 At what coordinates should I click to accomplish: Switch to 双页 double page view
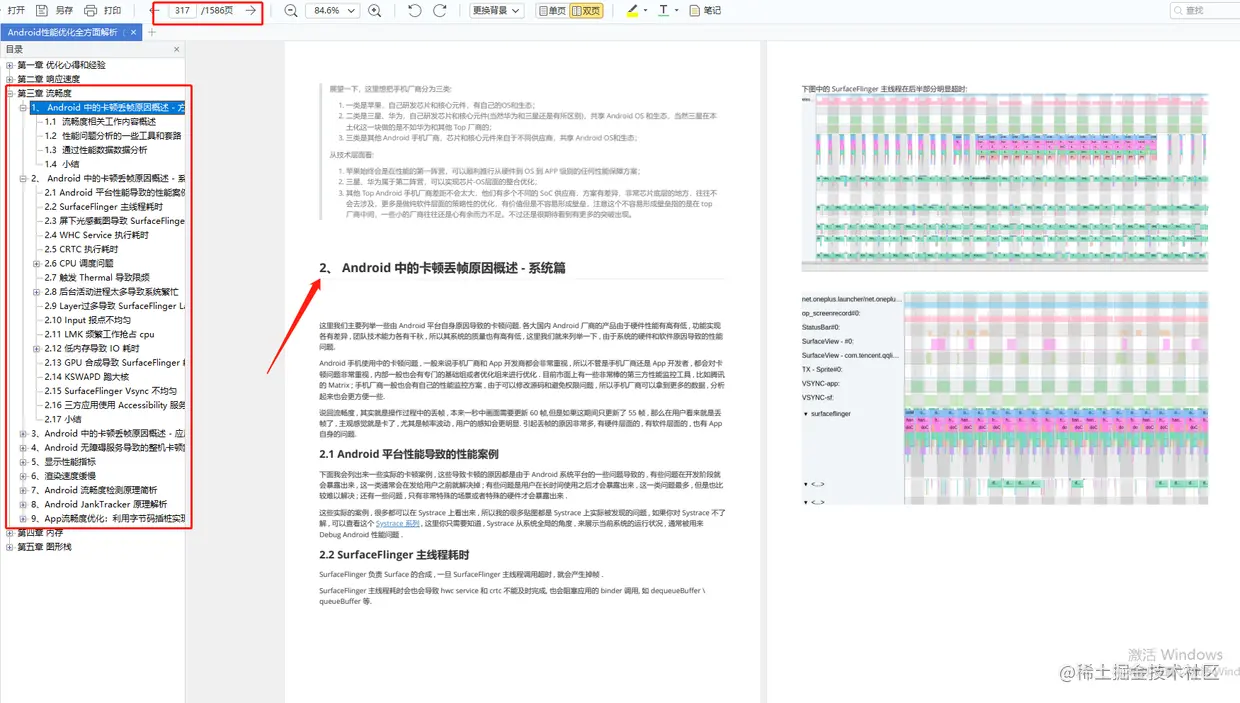[586, 10]
